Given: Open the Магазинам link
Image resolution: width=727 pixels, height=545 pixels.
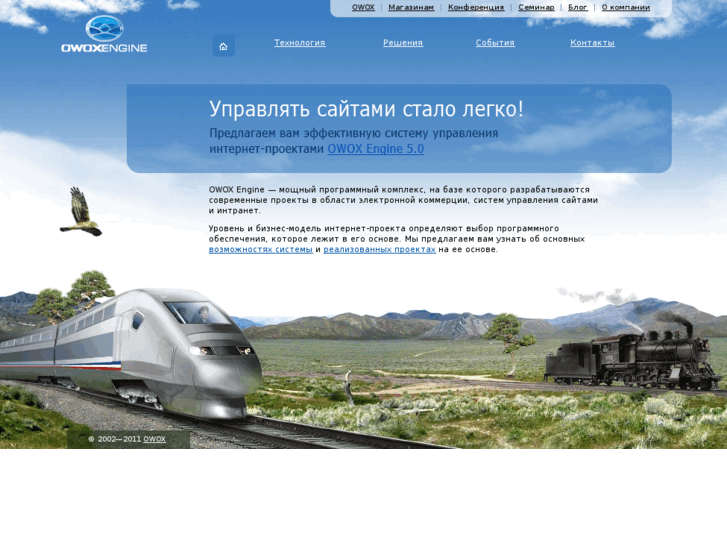Looking at the screenshot, I should [411, 7].
